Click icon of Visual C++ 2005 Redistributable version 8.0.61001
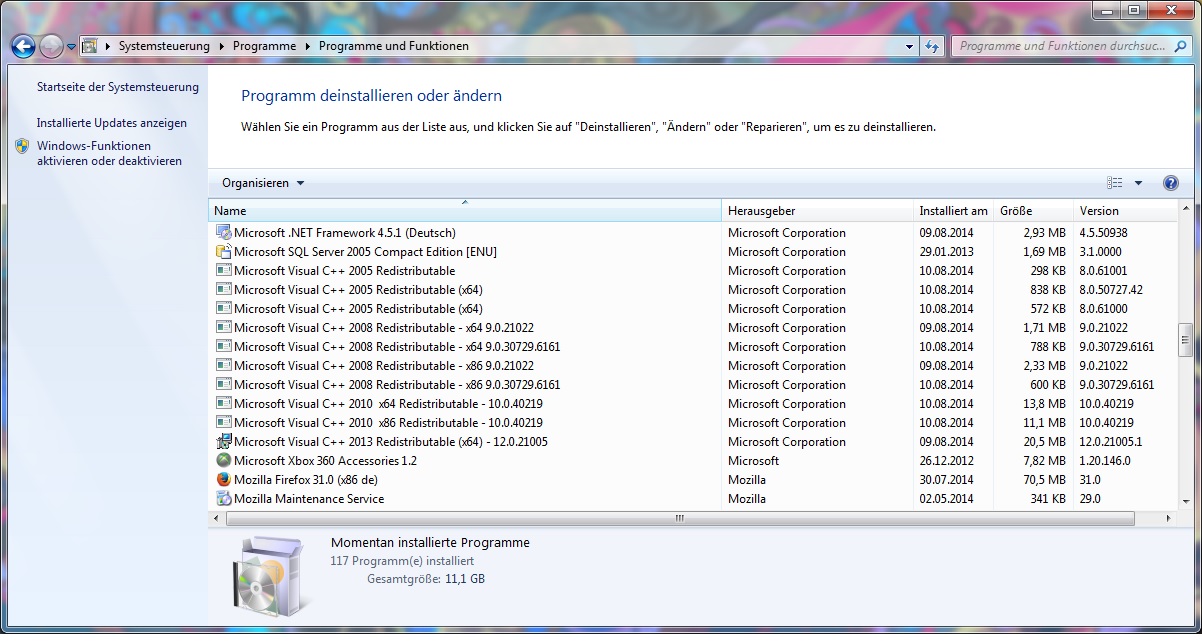 pos(224,270)
